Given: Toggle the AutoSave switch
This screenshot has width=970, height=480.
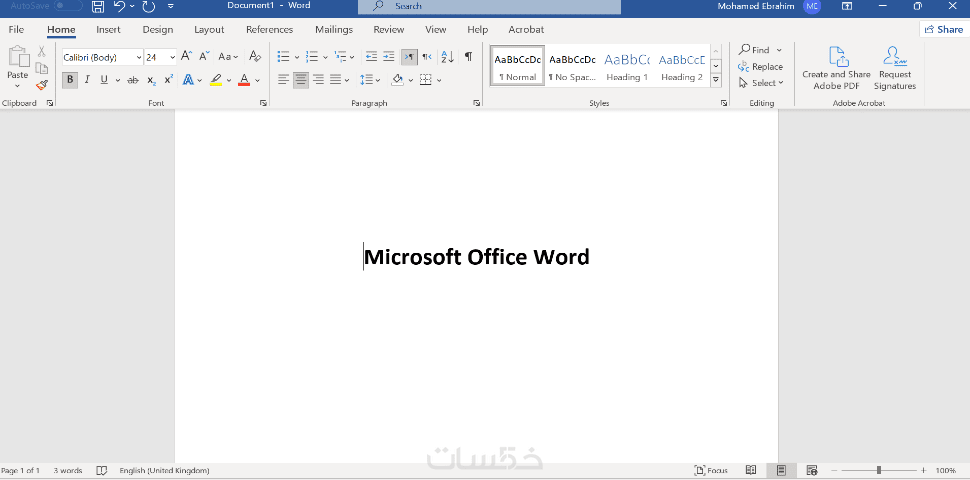Looking at the screenshot, I should click(68, 6).
